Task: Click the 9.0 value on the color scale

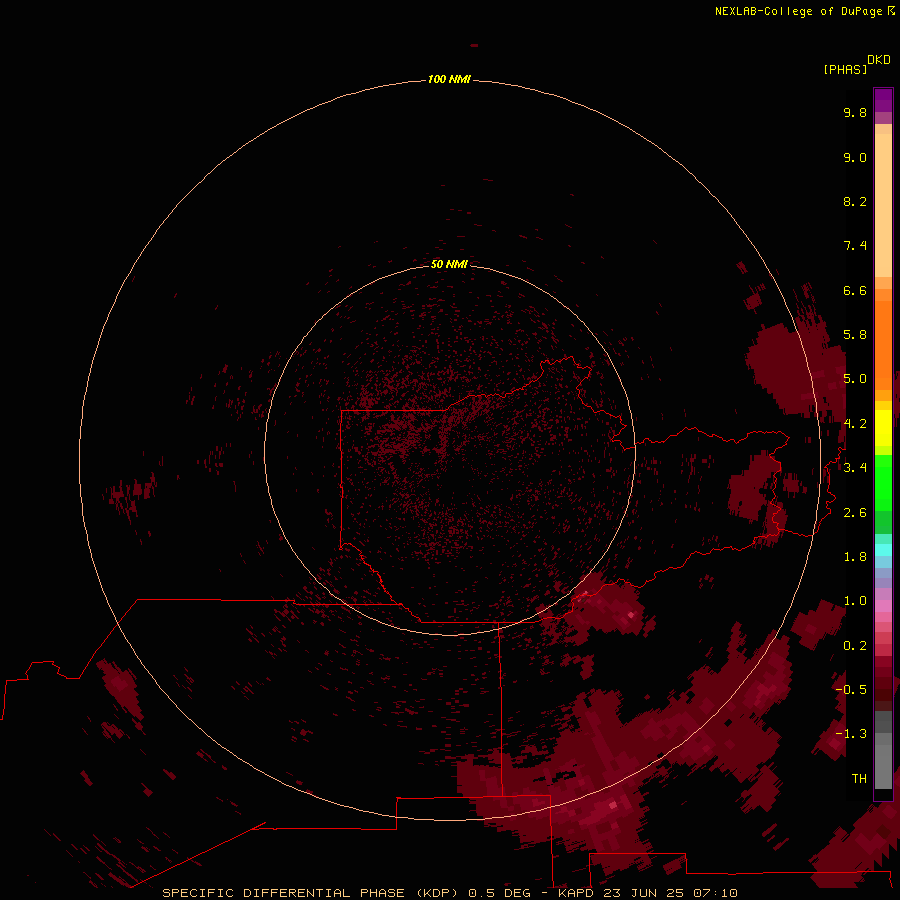Action: pos(855,157)
